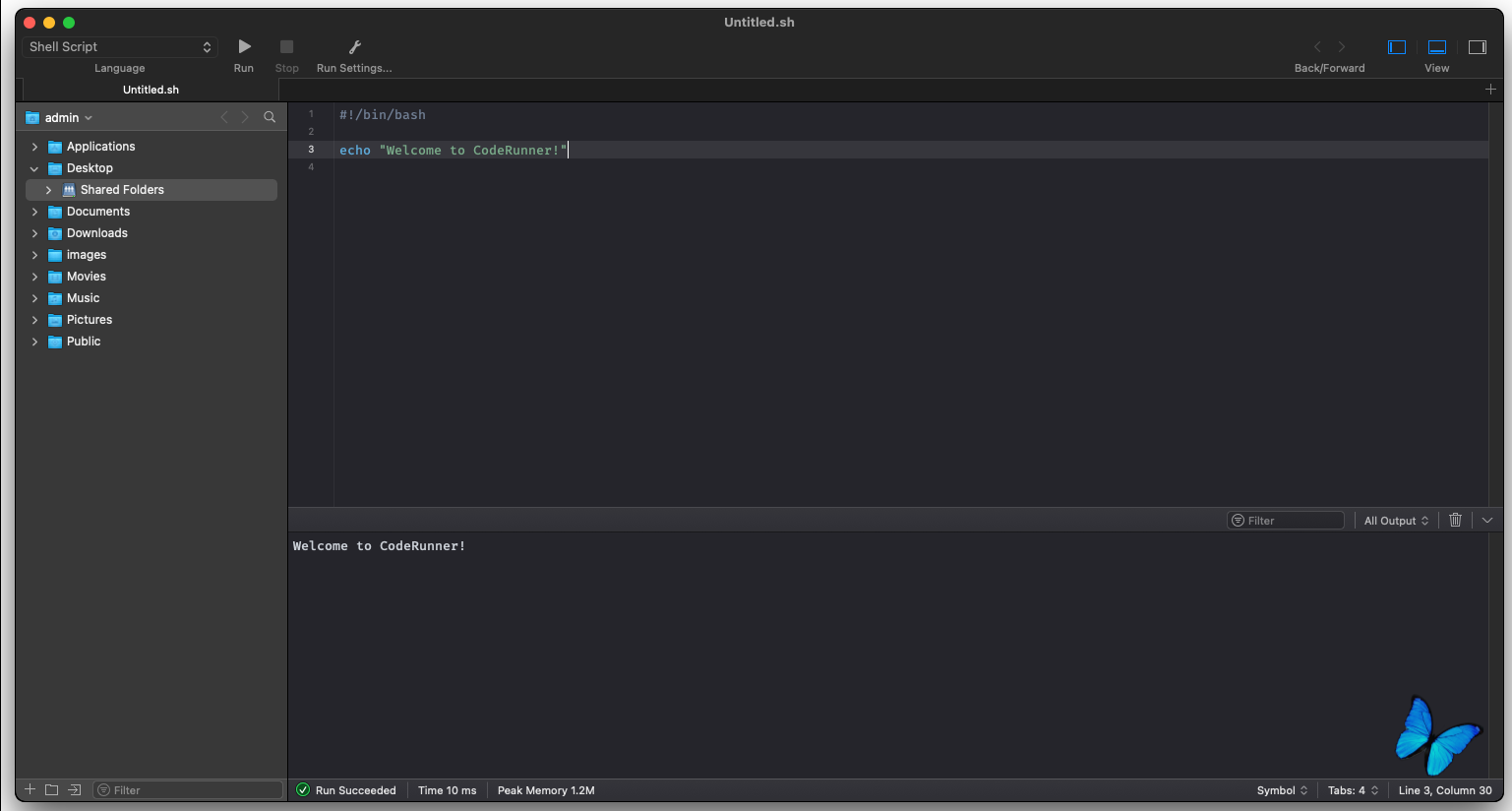Screen dimensions: 1512x811
Task: Select the Music folder row
Action: point(151,298)
